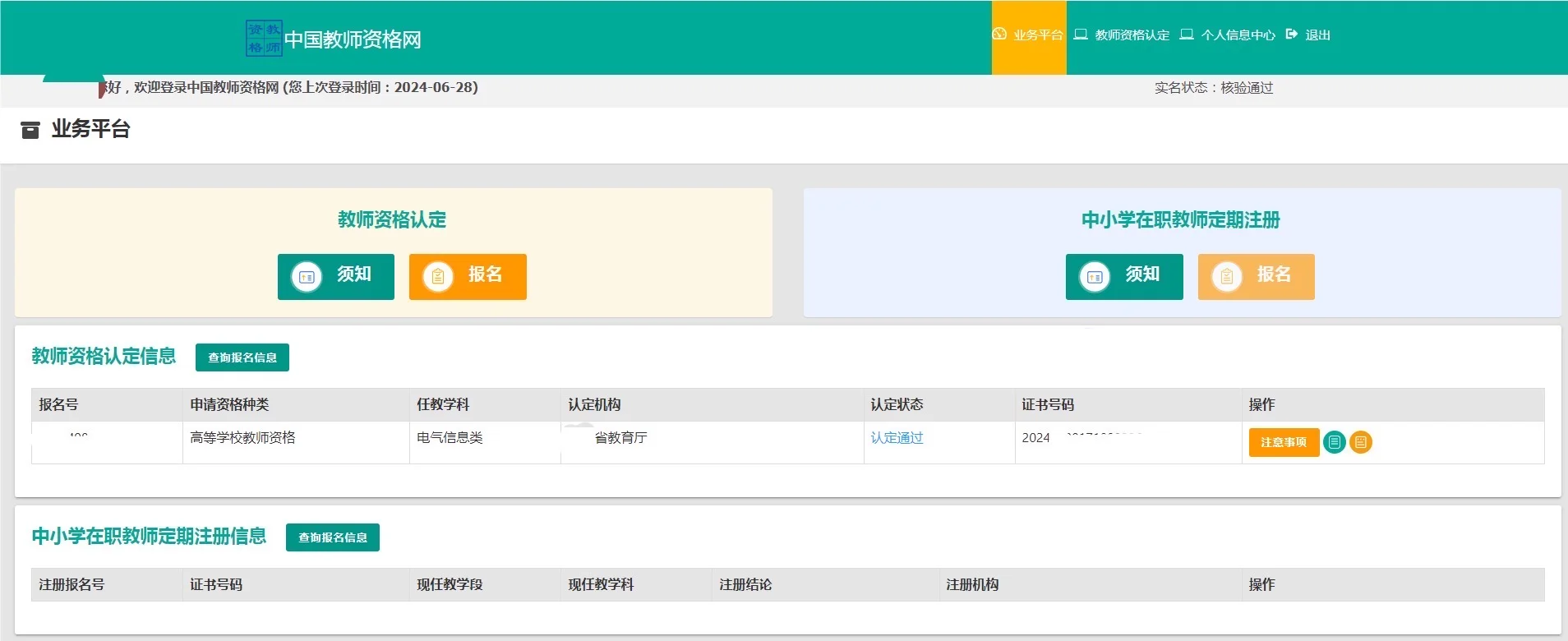Screen dimensions: 1568x641
Task: Click the certificate number cell starting with 2024
Action: click(x=1128, y=442)
